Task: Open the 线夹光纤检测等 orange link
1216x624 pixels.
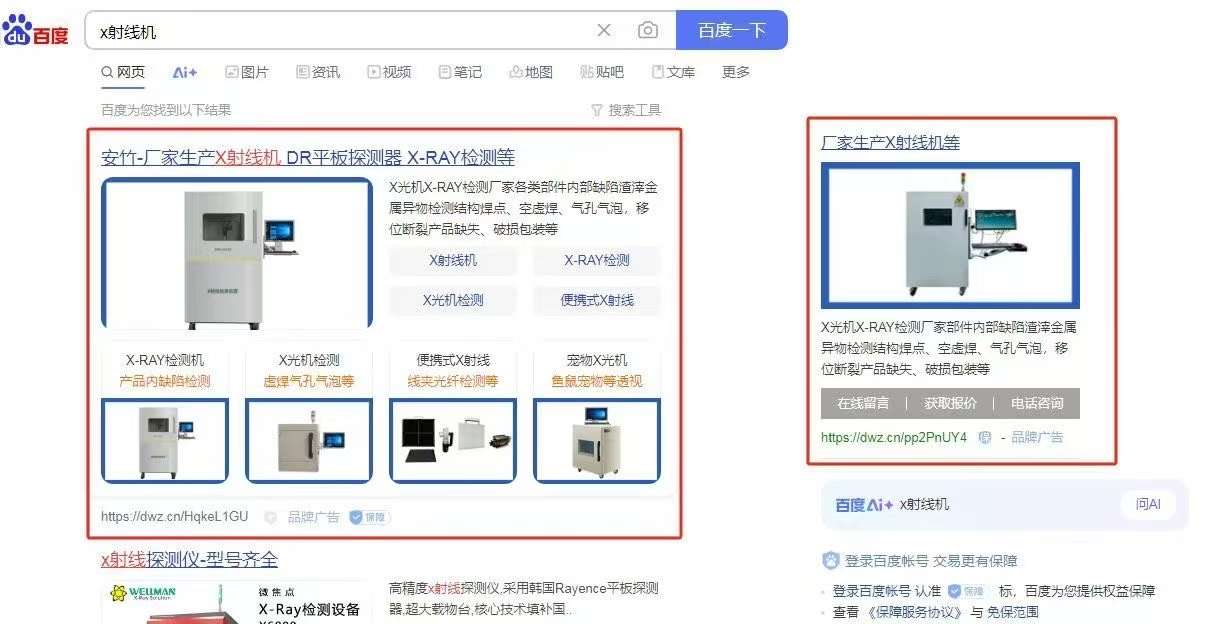Action: click(x=453, y=381)
